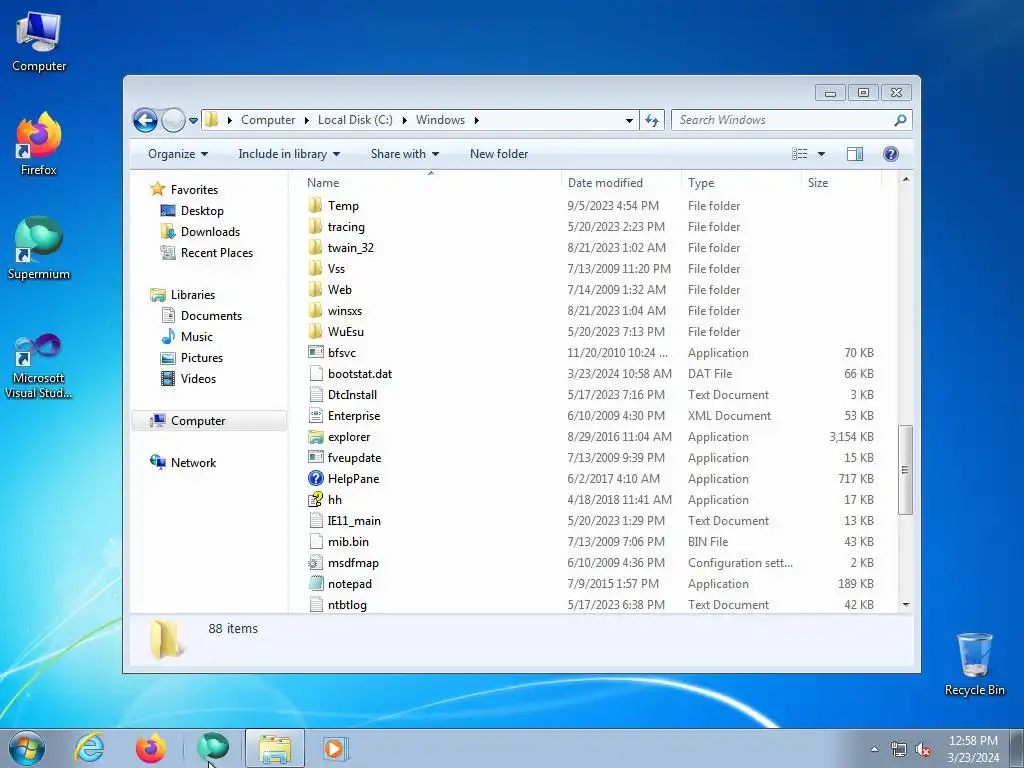Select the fveupdate application icon

click(315, 458)
